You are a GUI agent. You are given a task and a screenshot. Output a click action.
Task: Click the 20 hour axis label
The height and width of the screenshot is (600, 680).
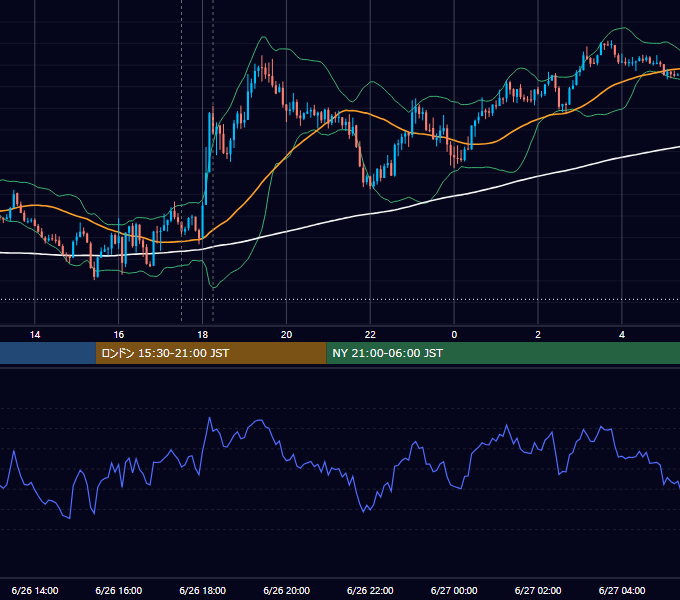pyautogui.click(x=286, y=335)
